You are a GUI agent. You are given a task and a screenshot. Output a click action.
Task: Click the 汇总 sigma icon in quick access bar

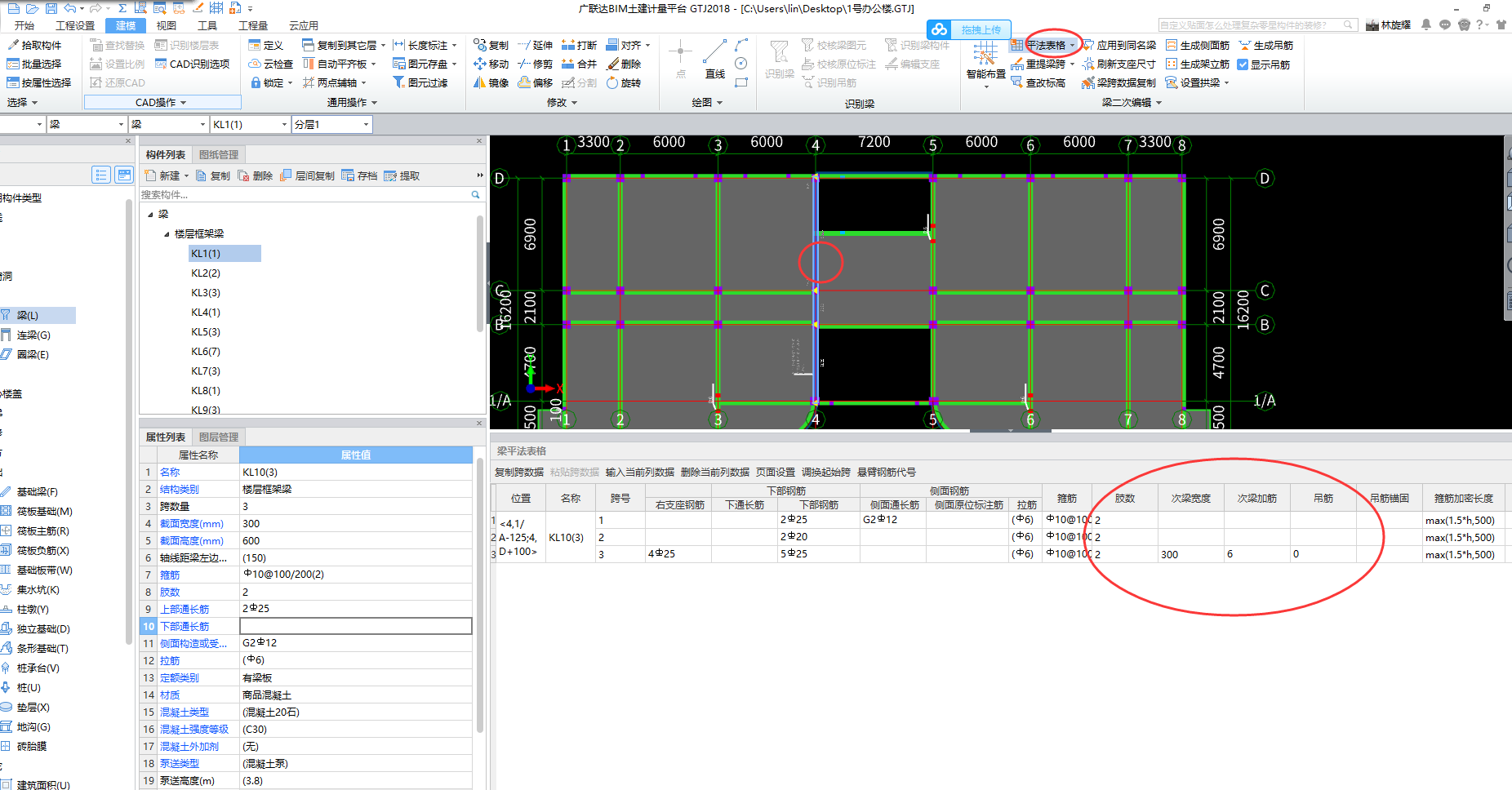click(122, 8)
